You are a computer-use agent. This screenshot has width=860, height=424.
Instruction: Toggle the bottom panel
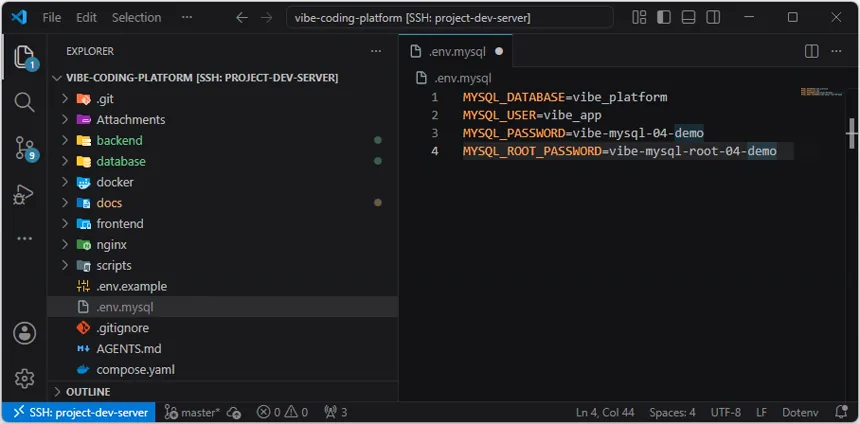click(688, 18)
